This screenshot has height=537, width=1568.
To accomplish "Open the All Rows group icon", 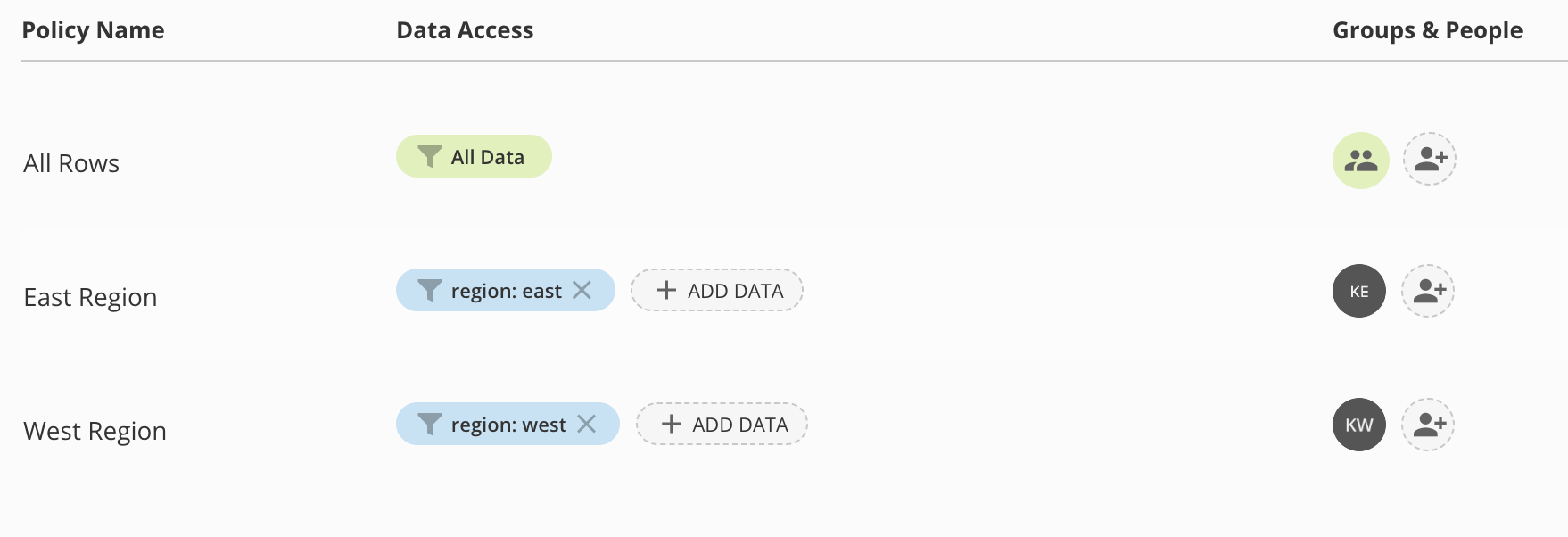I will click(x=1361, y=161).
